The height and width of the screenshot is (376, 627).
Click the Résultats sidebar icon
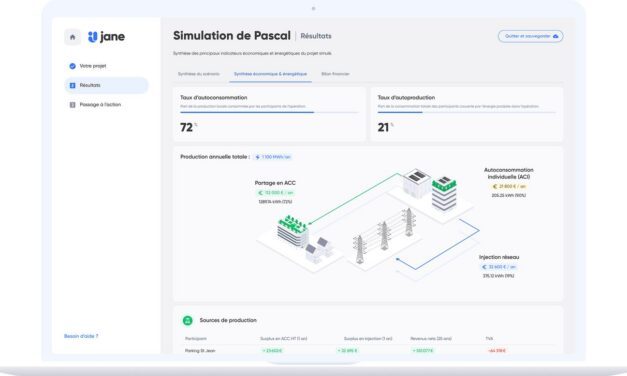pyautogui.click(x=72, y=85)
